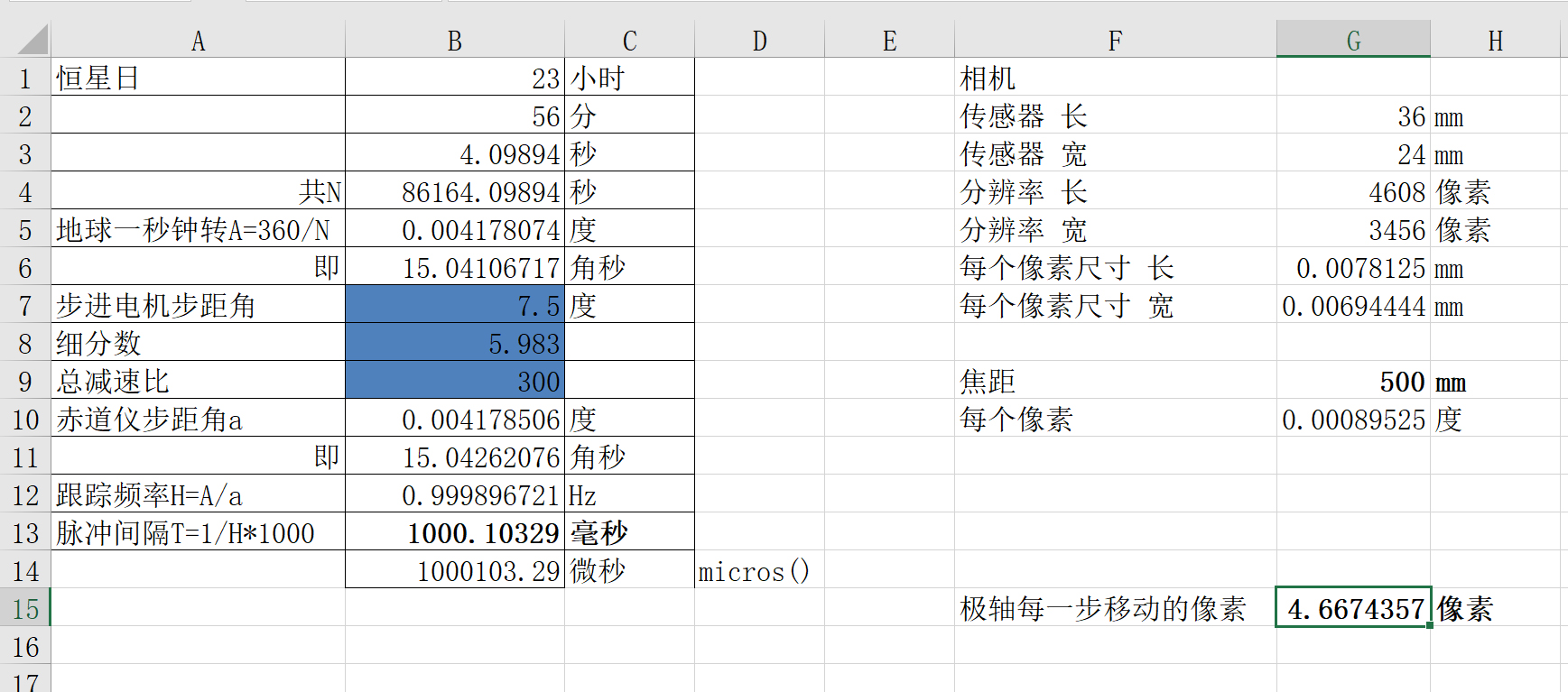Click the 焦距 label cell
Screen dimensions: 1568x692
tap(1116, 381)
